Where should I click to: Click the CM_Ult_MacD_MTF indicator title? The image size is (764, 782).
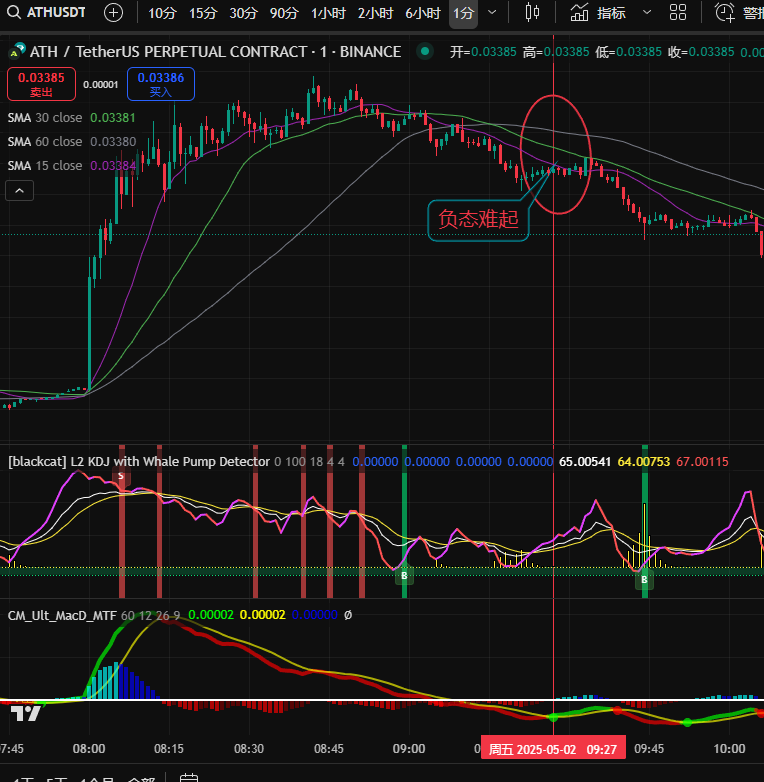[x=62, y=615]
